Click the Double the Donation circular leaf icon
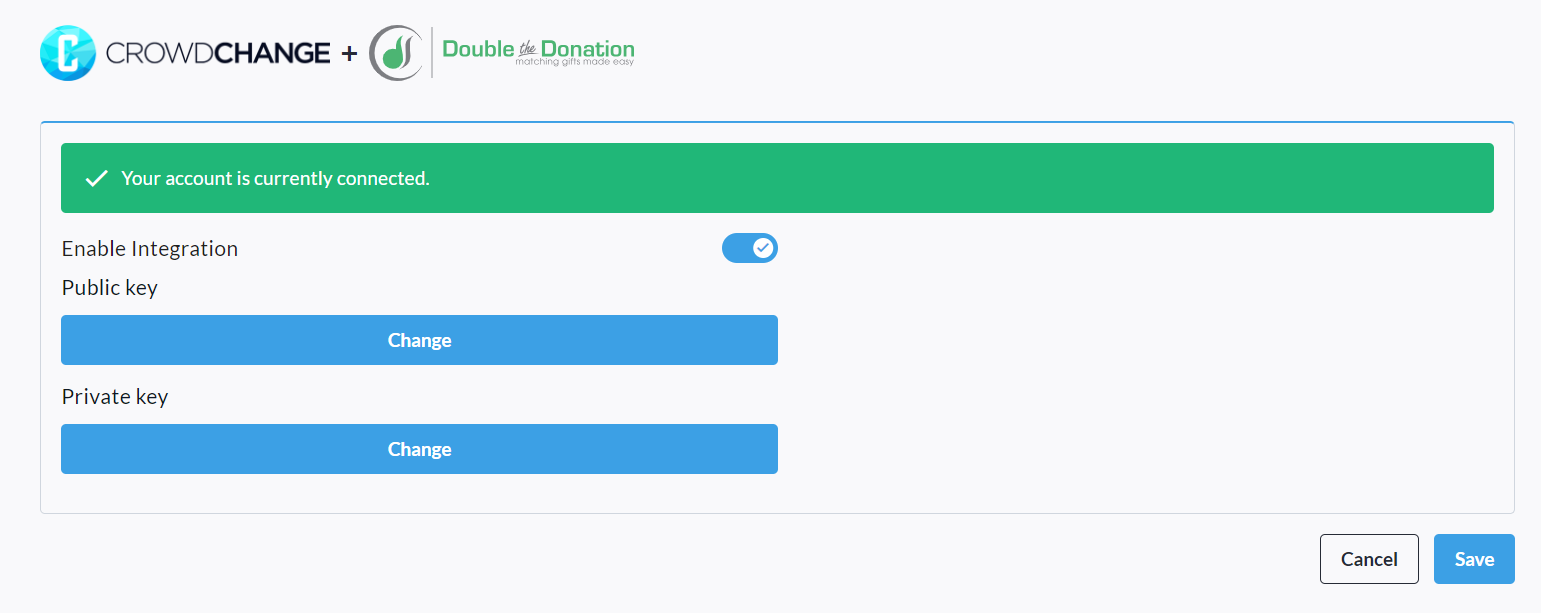The width and height of the screenshot is (1541, 613). 396,53
